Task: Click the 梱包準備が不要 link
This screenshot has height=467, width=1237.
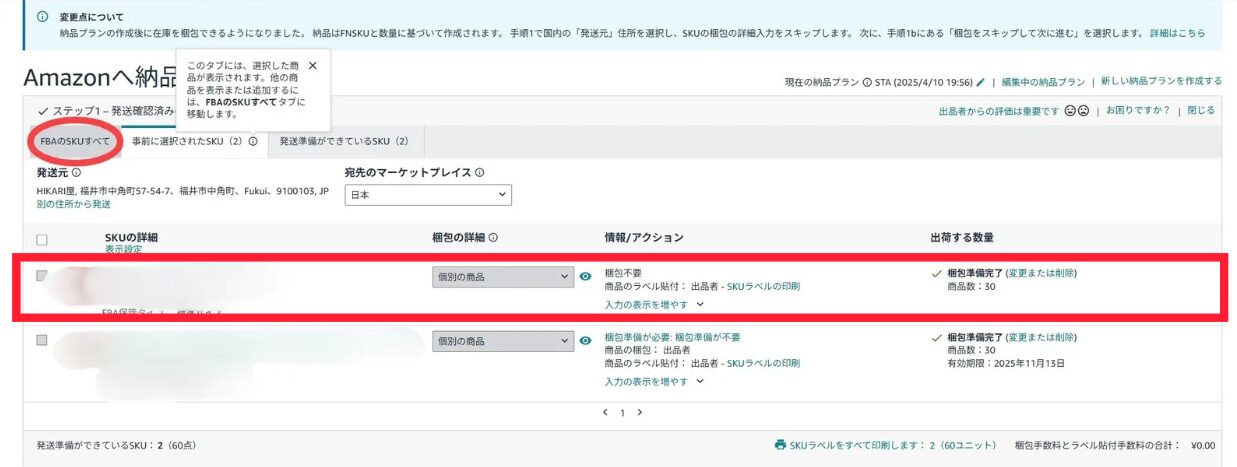Action: [708, 338]
